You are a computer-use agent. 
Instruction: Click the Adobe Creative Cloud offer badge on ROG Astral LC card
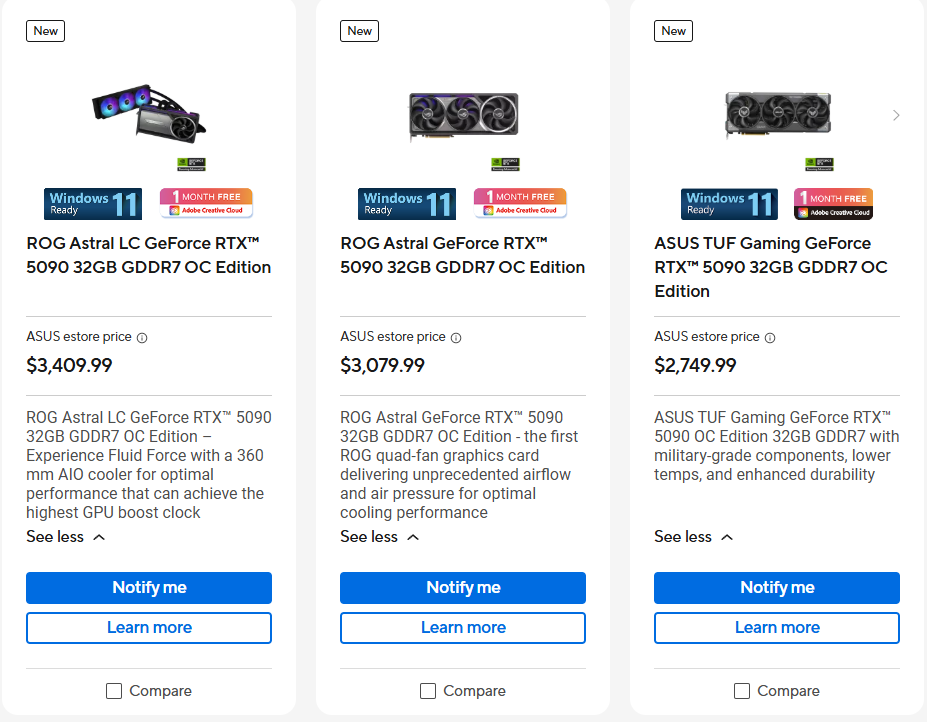coord(205,203)
